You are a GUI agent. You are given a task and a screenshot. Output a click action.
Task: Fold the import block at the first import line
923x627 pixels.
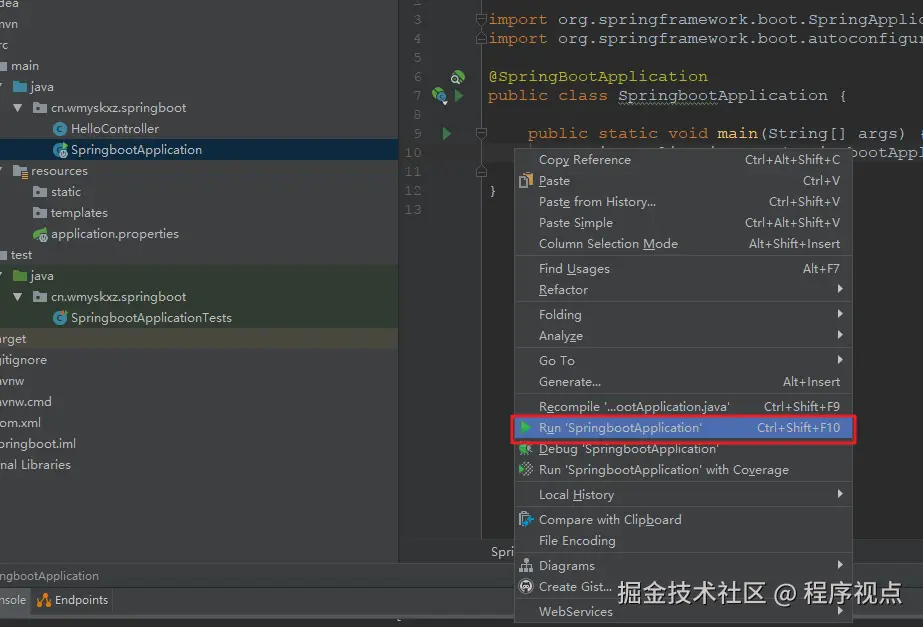(x=481, y=19)
